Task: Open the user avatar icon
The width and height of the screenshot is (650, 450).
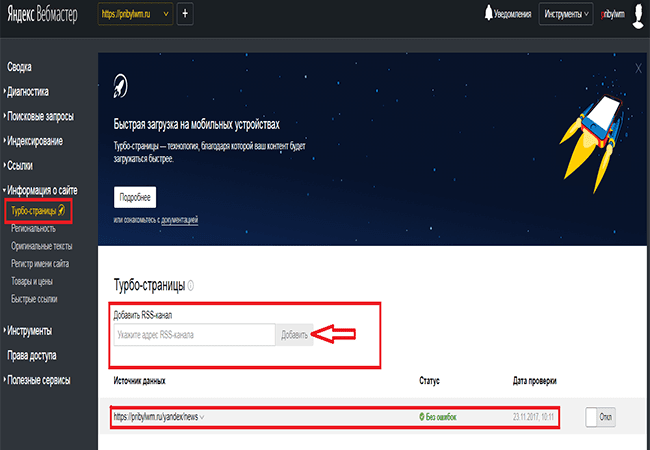Action: 638,15
